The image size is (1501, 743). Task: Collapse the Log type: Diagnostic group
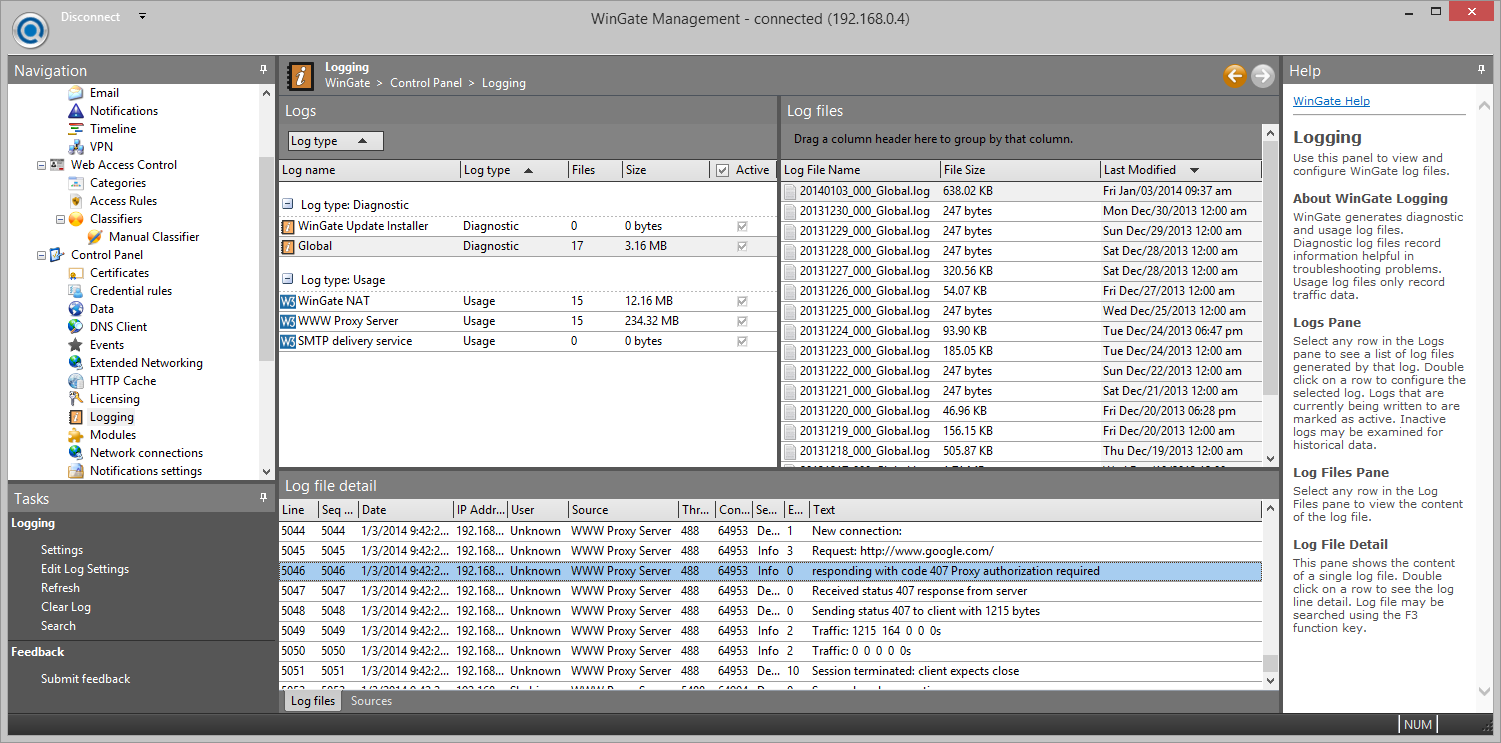coord(287,205)
